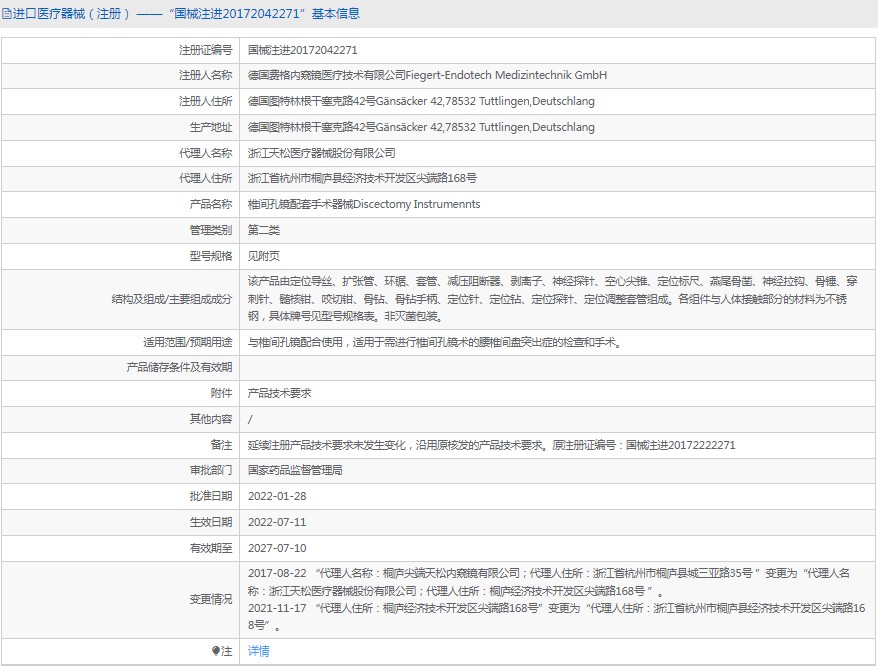Click the 生产地址 production address value
Screen dimensions: 878x667
[420, 127]
